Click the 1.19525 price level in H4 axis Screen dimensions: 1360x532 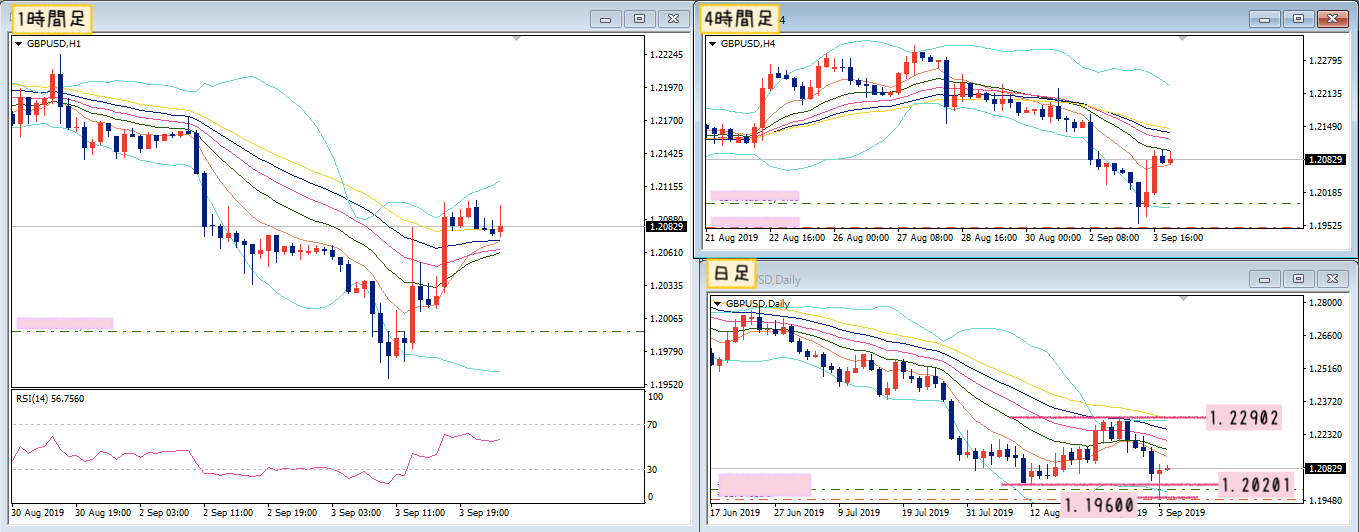point(1327,225)
